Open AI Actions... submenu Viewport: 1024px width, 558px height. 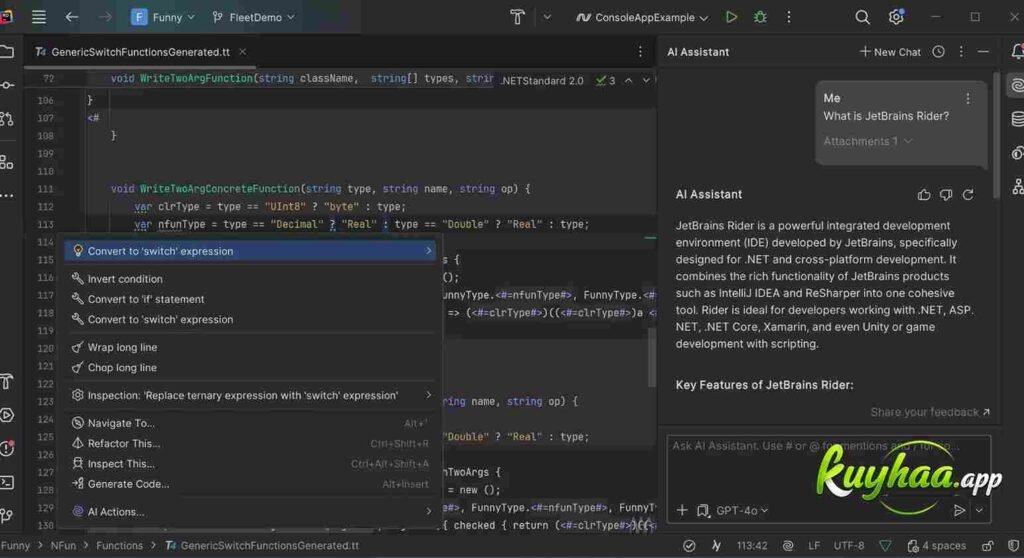tap(250, 512)
